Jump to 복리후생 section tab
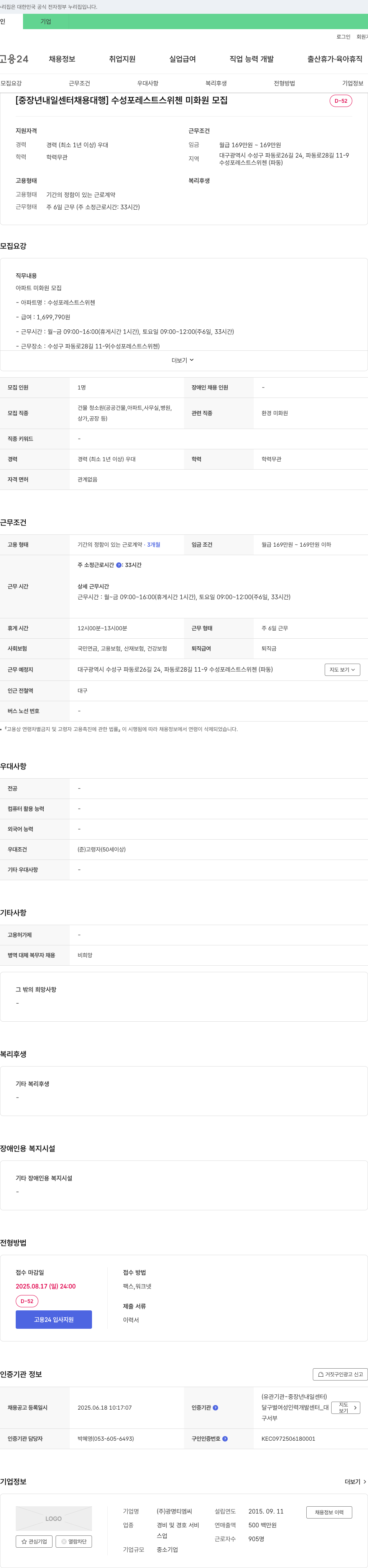Image resolution: width=368 pixels, height=1568 pixels. pyautogui.click(x=216, y=84)
